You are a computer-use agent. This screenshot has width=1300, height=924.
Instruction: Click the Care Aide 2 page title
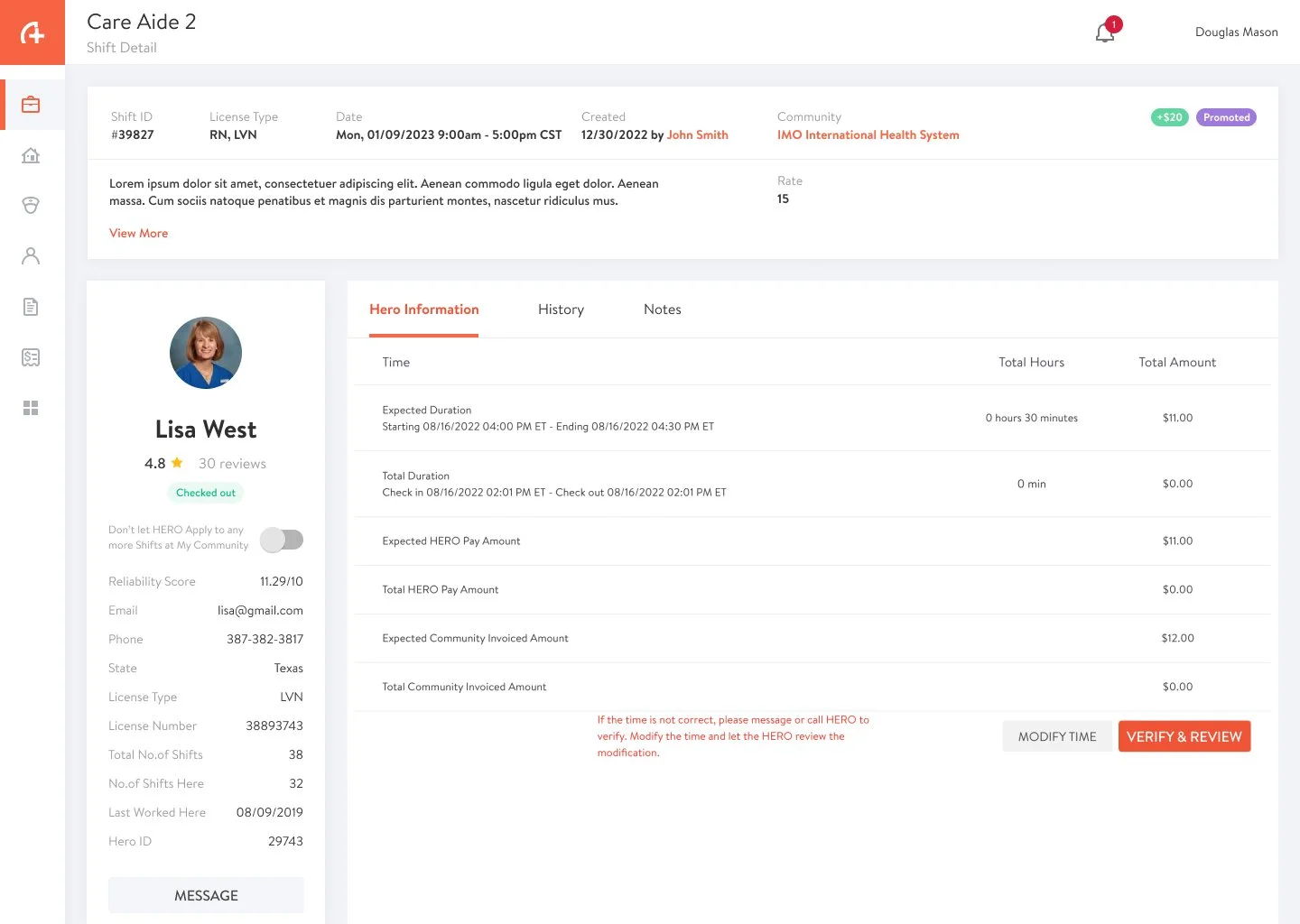point(142,22)
